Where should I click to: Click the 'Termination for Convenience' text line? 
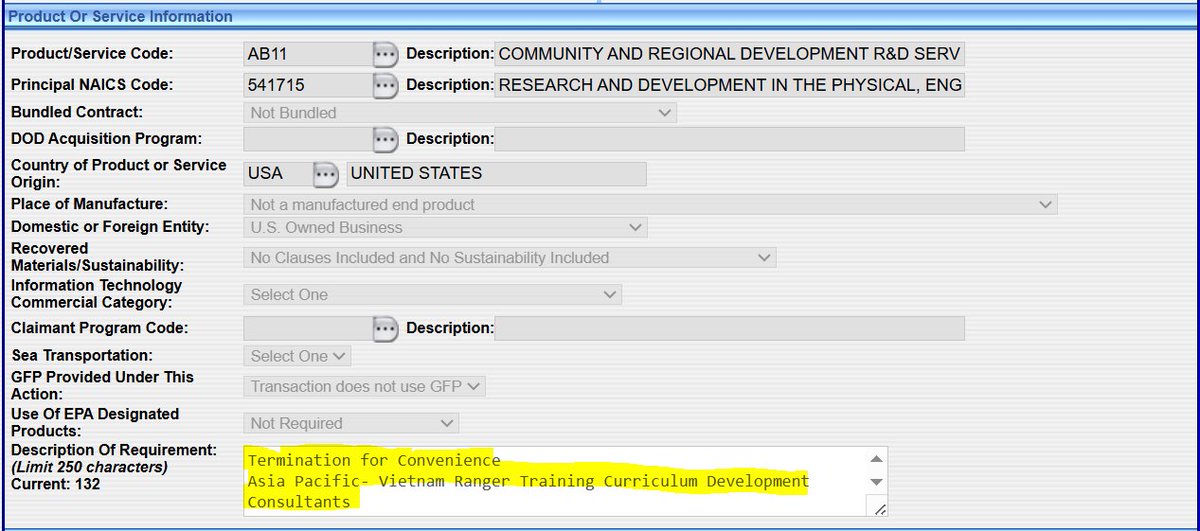point(374,460)
